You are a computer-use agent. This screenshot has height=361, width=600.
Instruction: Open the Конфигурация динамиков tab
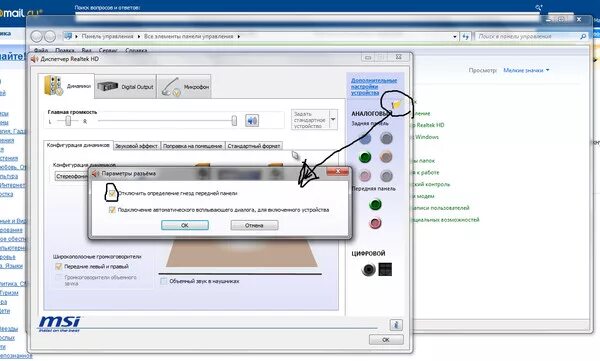pyautogui.click(x=78, y=145)
